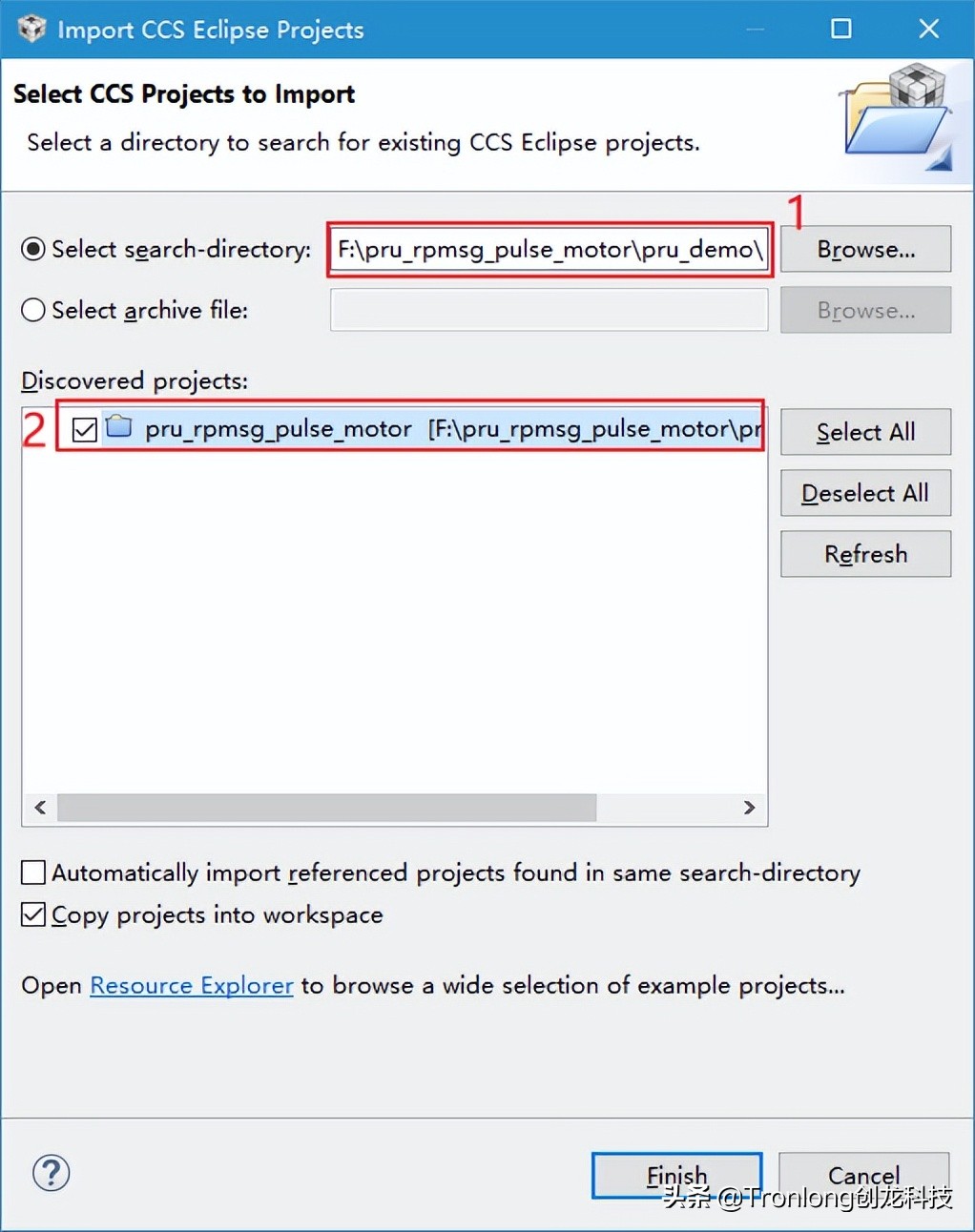Click the folder icon of pru_rpmsg_pulse_motor project
This screenshot has width=975, height=1232.
pyautogui.click(x=119, y=426)
